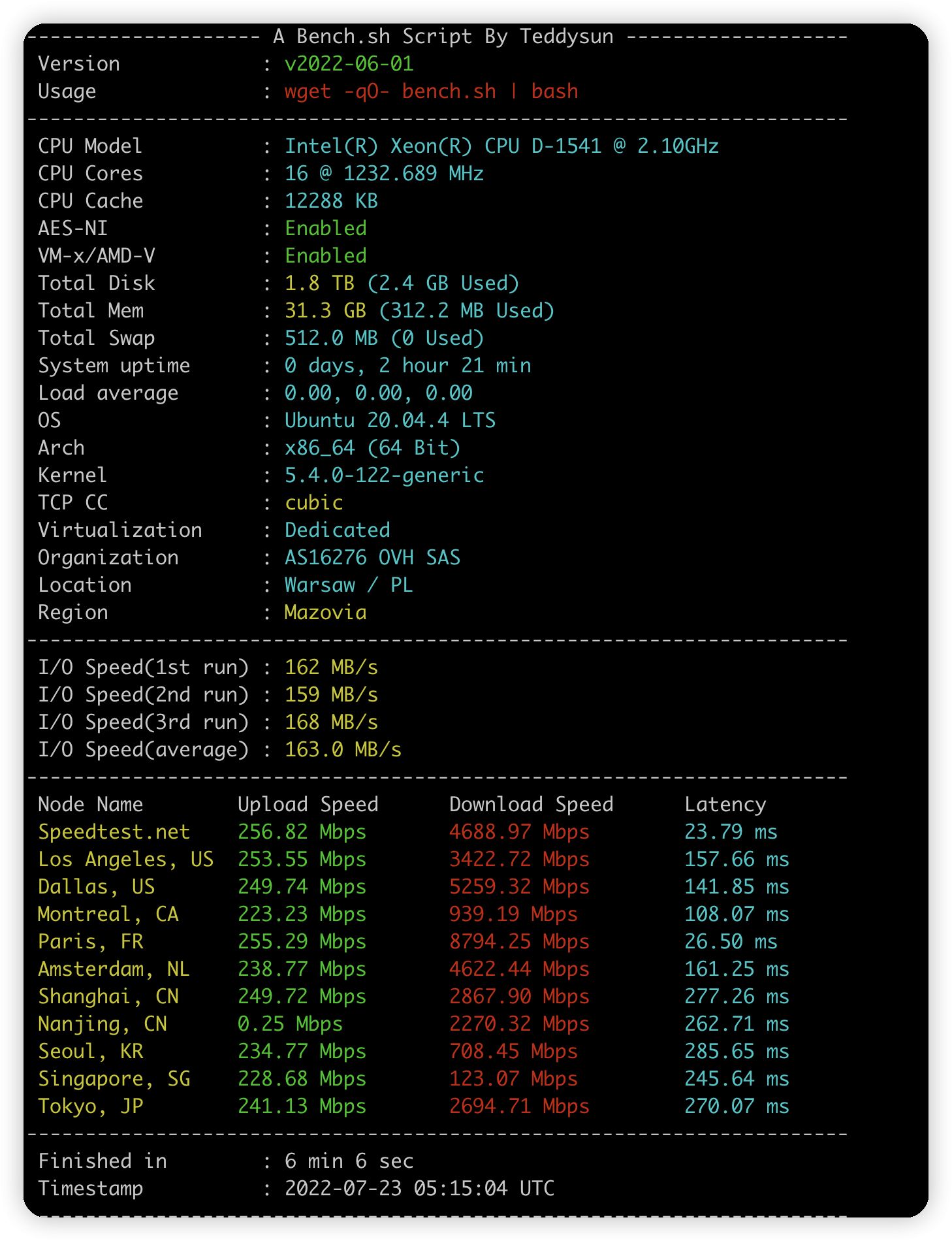Click the timestamp 2022-07-23 05:15:04 UTC
952x1241 pixels.
pyautogui.click(x=419, y=1189)
